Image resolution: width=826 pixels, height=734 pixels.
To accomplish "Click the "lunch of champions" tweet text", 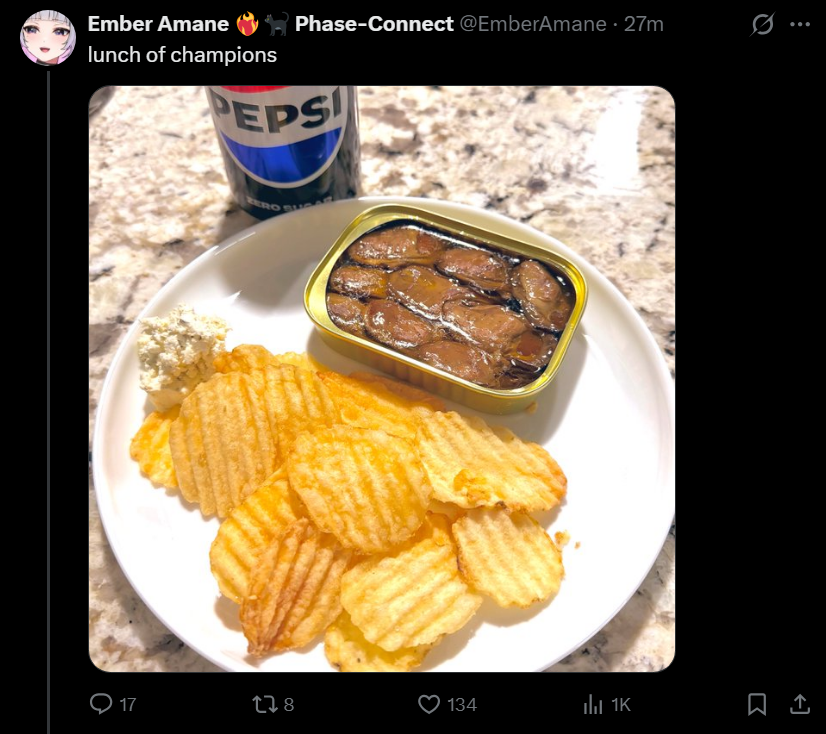I will click(x=182, y=55).
